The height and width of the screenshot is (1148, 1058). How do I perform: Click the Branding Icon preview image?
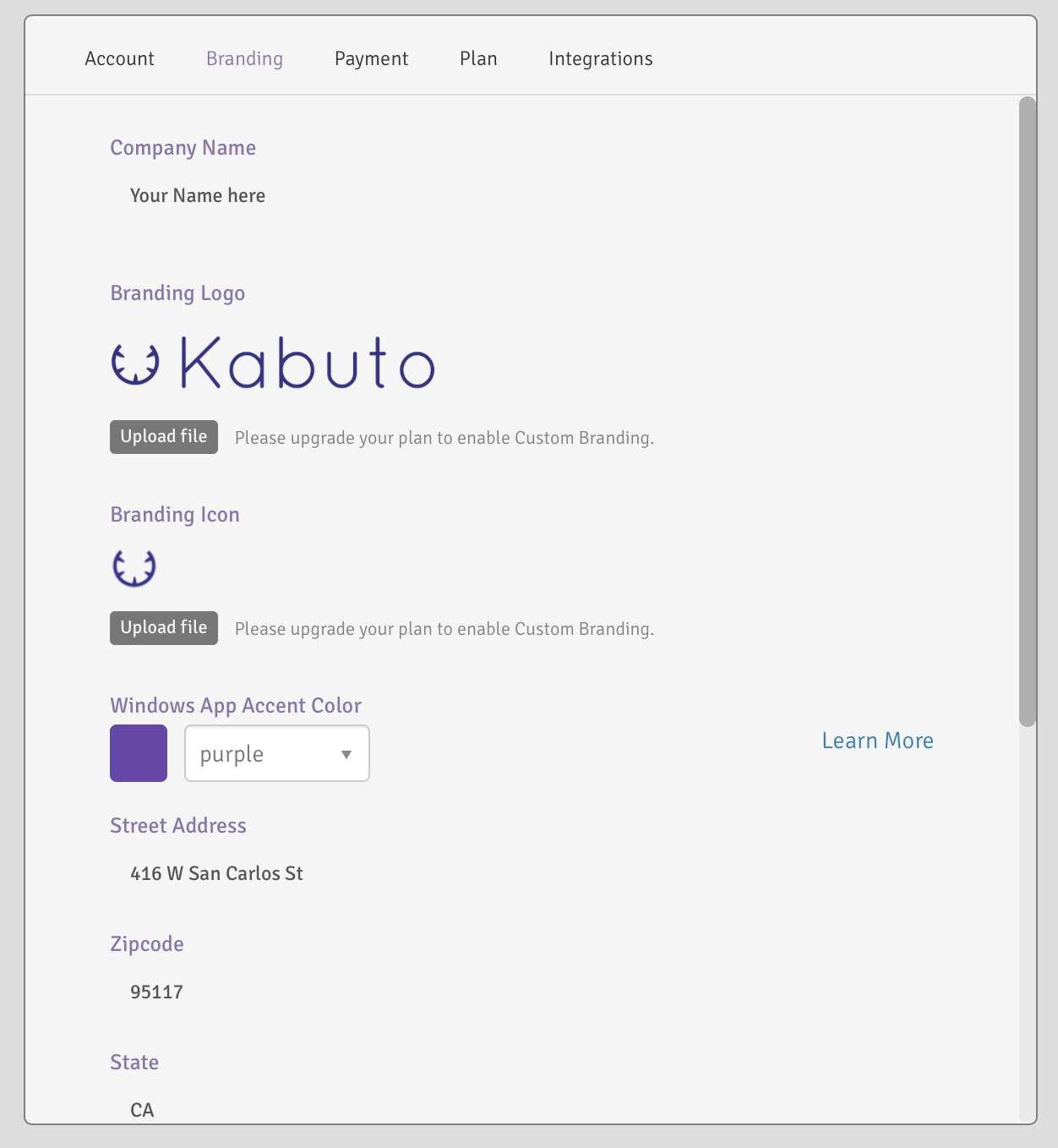(x=134, y=567)
